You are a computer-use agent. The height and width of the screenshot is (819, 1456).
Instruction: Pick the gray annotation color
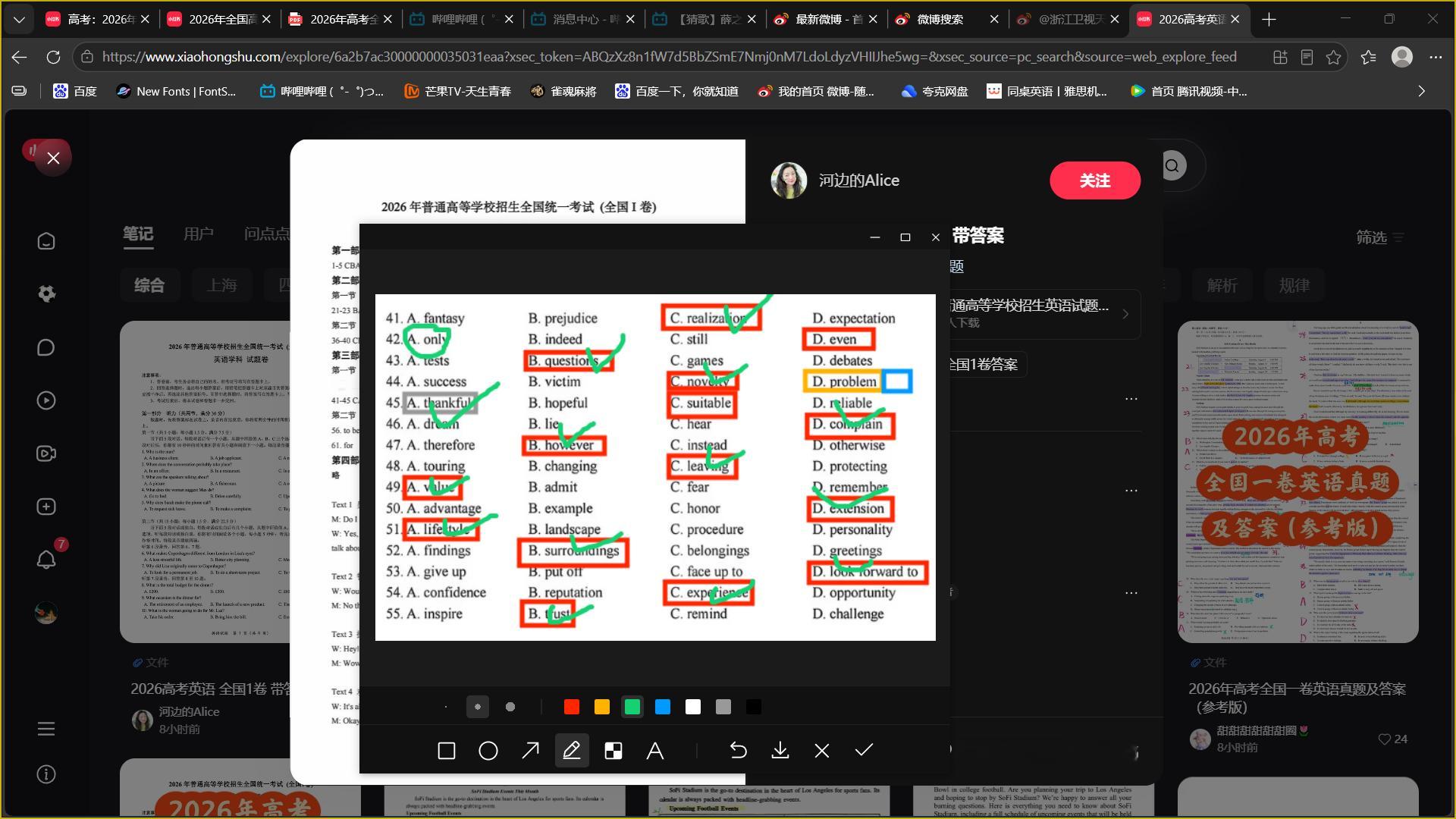point(723,707)
